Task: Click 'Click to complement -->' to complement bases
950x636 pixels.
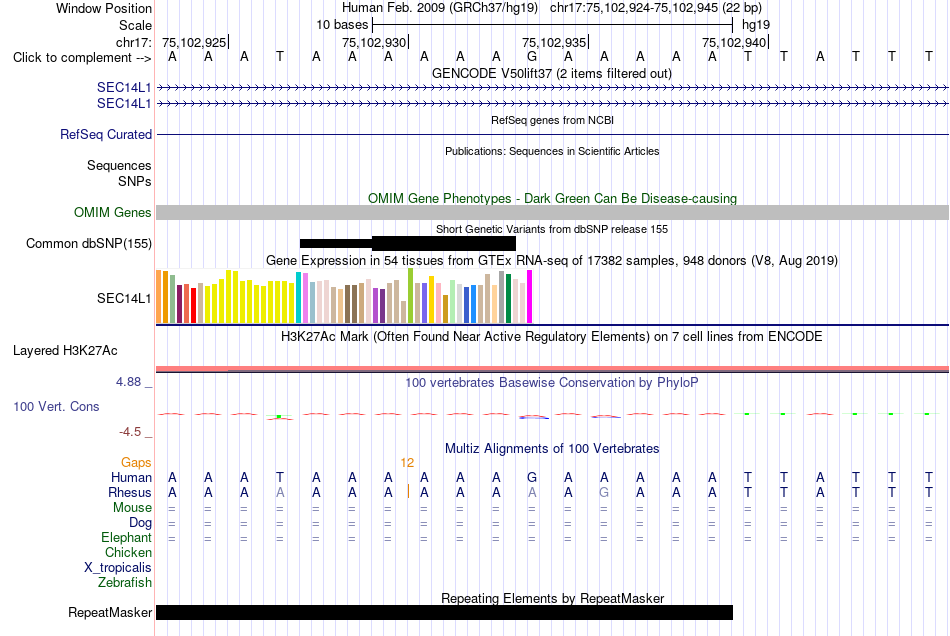Action: pos(82,58)
